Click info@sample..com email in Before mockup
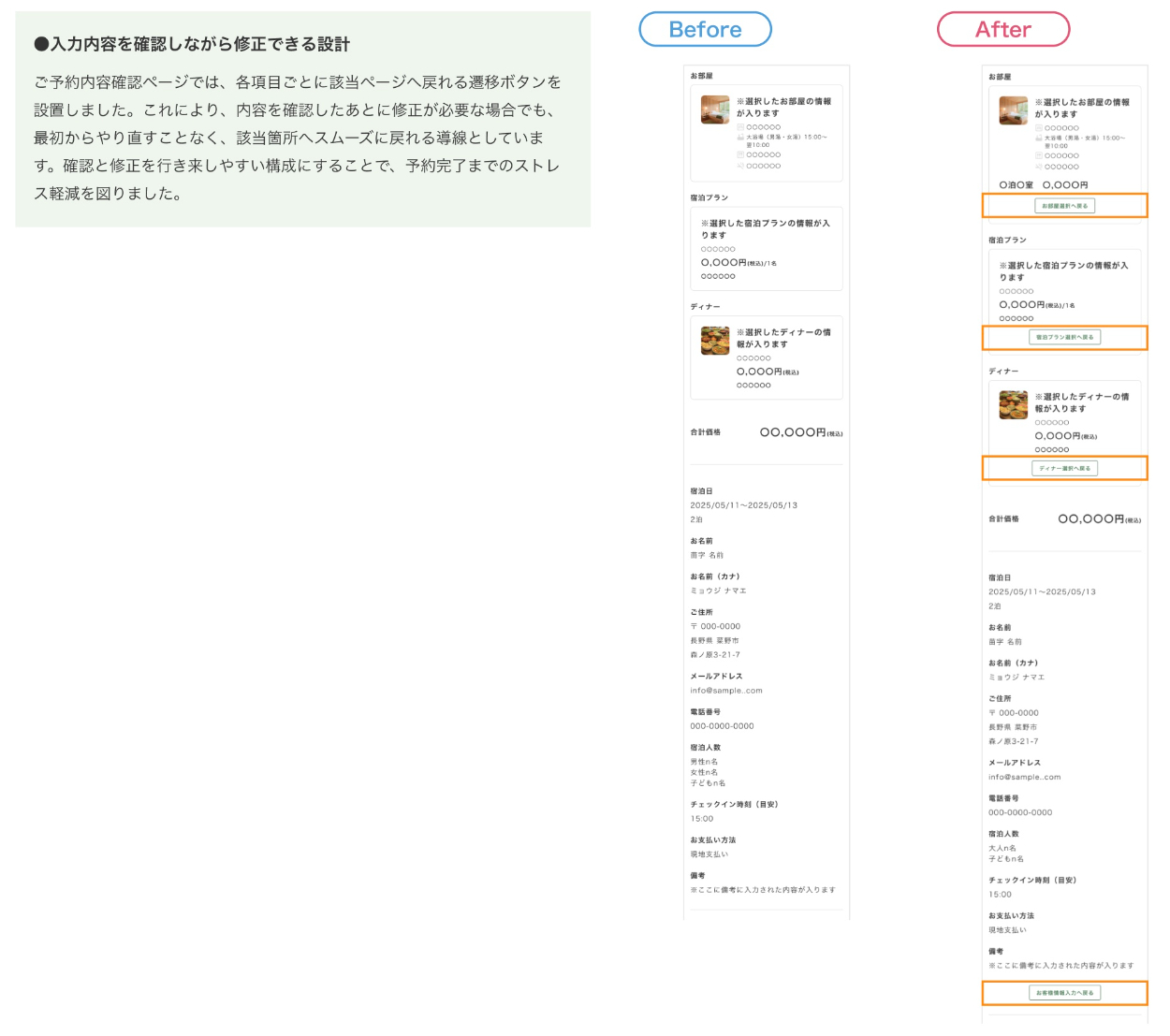Viewport: 1170px width, 1036px height. click(x=726, y=691)
